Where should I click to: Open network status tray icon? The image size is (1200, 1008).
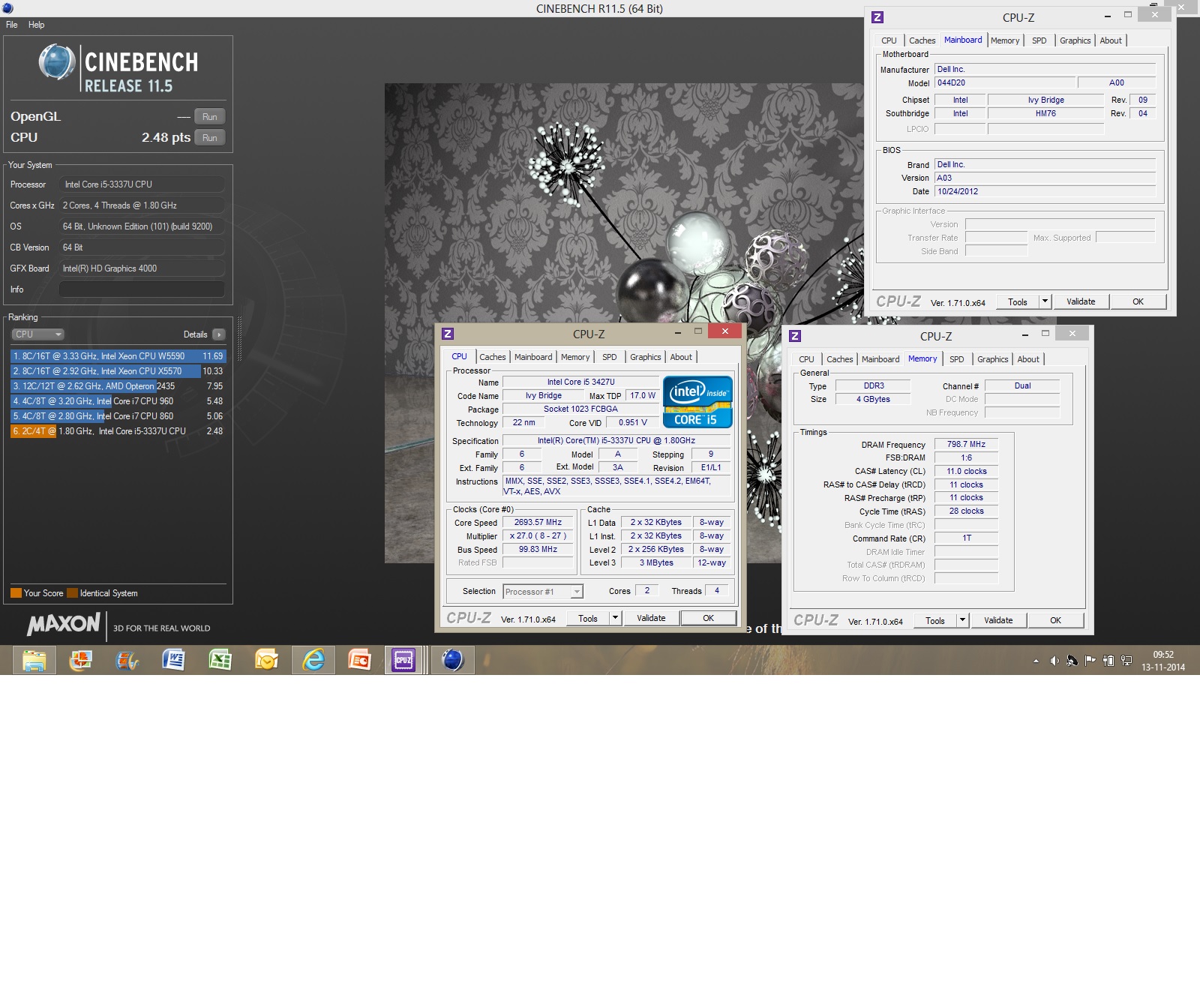[1126, 661]
